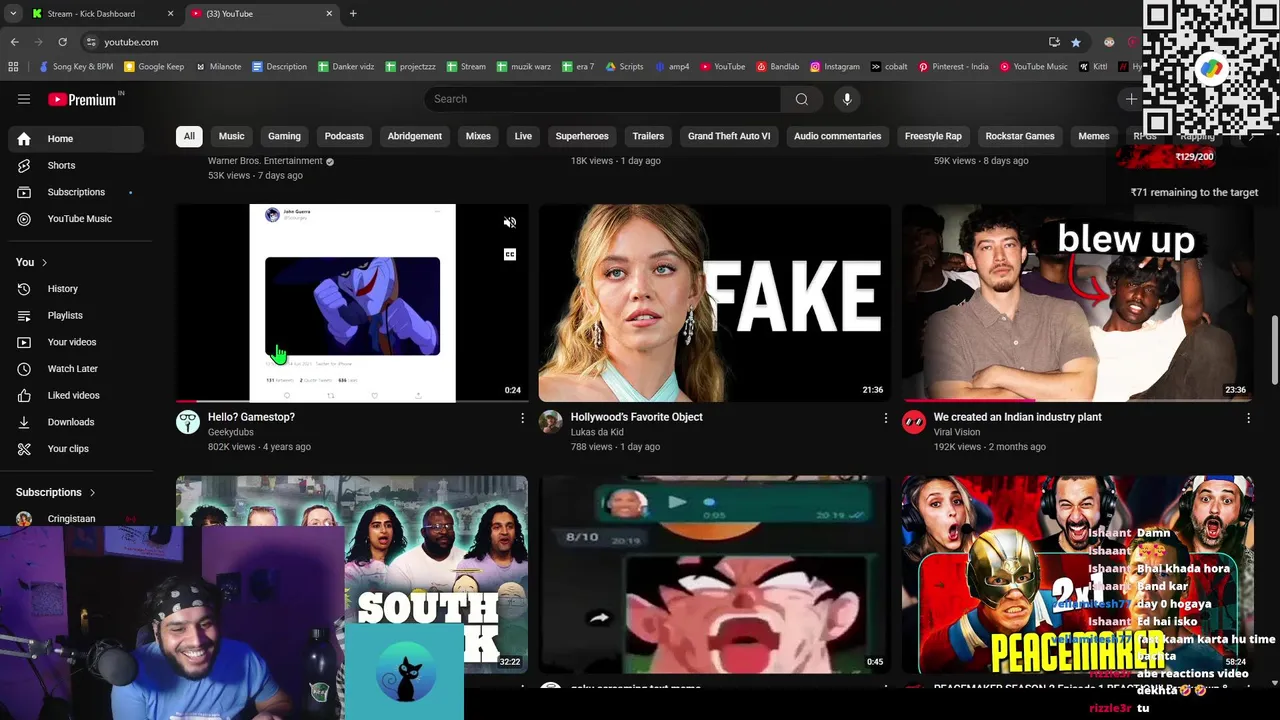Open the Hollywood's Favorite Object title
1280x720 pixels.
point(636,417)
